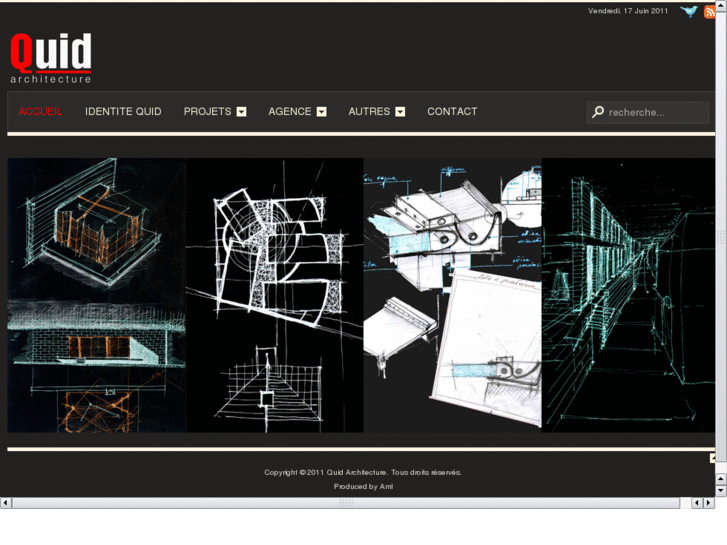Expand the PROJETS dropdown arrow
Viewport: 727px width, 545px height.
[242, 112]
